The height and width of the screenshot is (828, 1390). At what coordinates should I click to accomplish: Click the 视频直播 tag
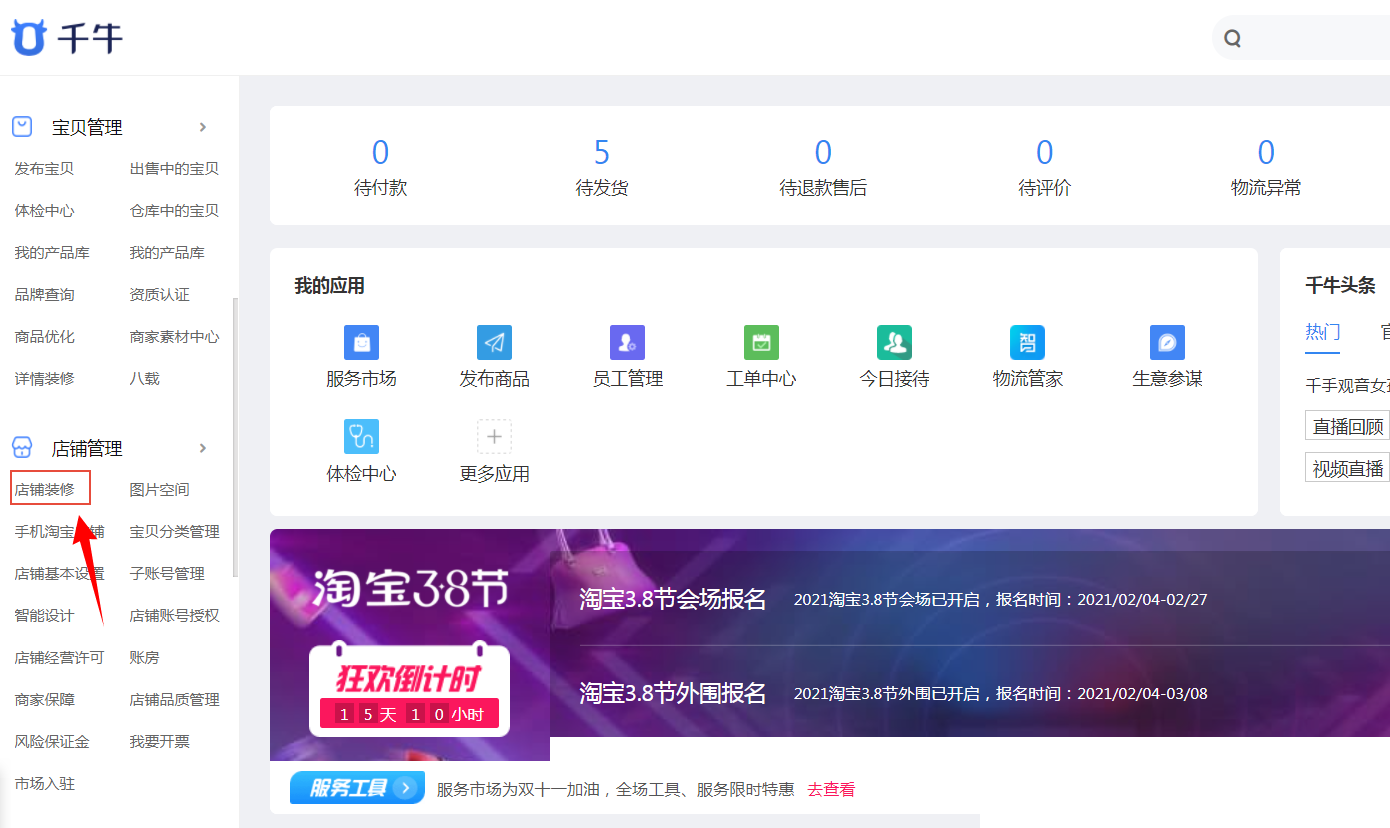point(1349,468)
